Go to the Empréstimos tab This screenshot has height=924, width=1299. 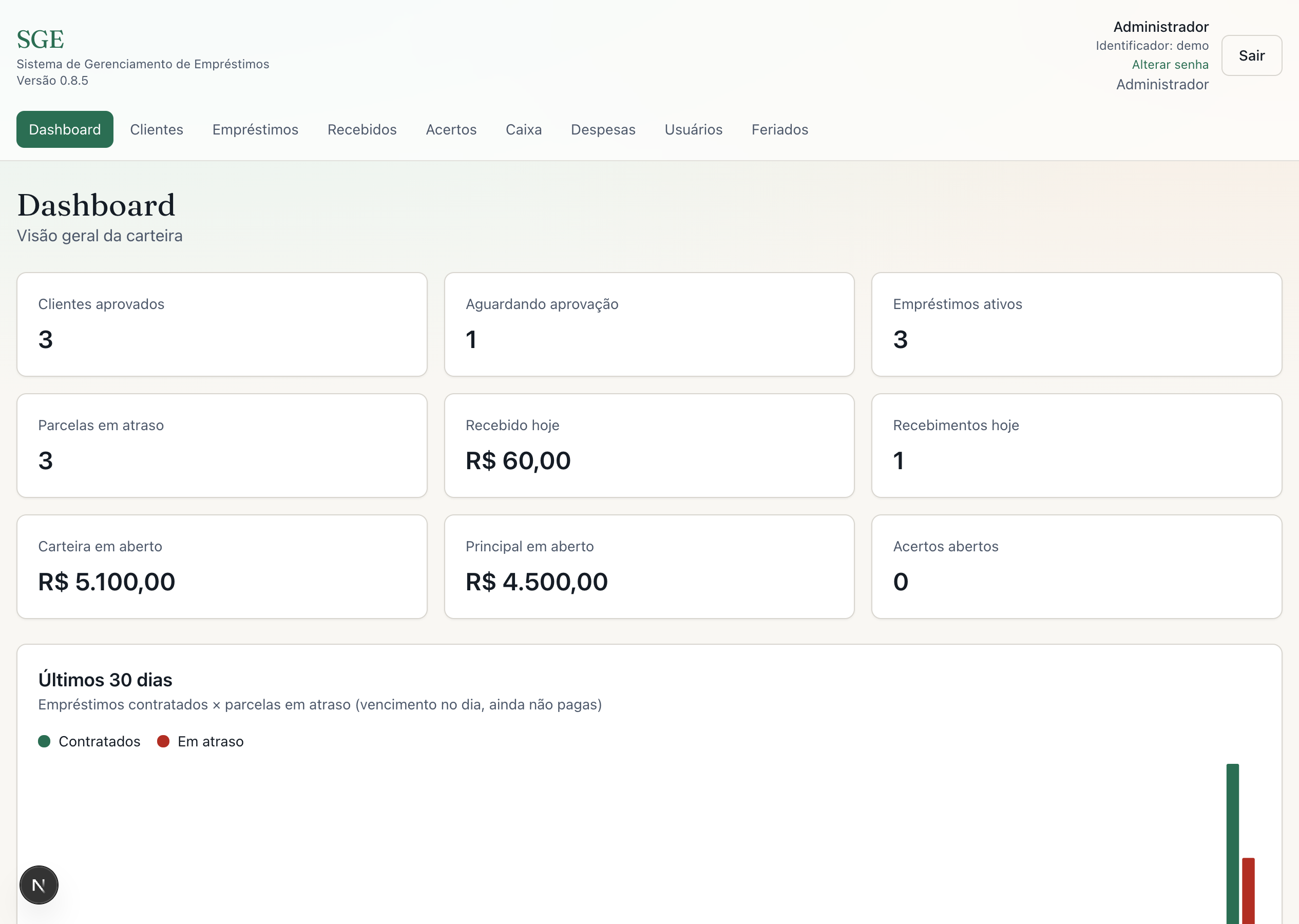pos(256,129)
